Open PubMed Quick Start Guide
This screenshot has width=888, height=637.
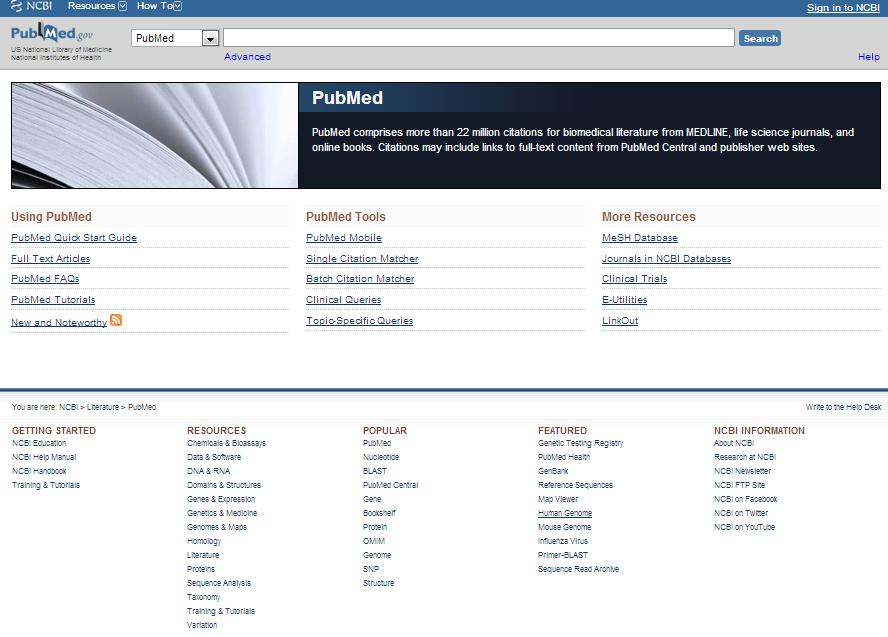[x=74, y=238]
